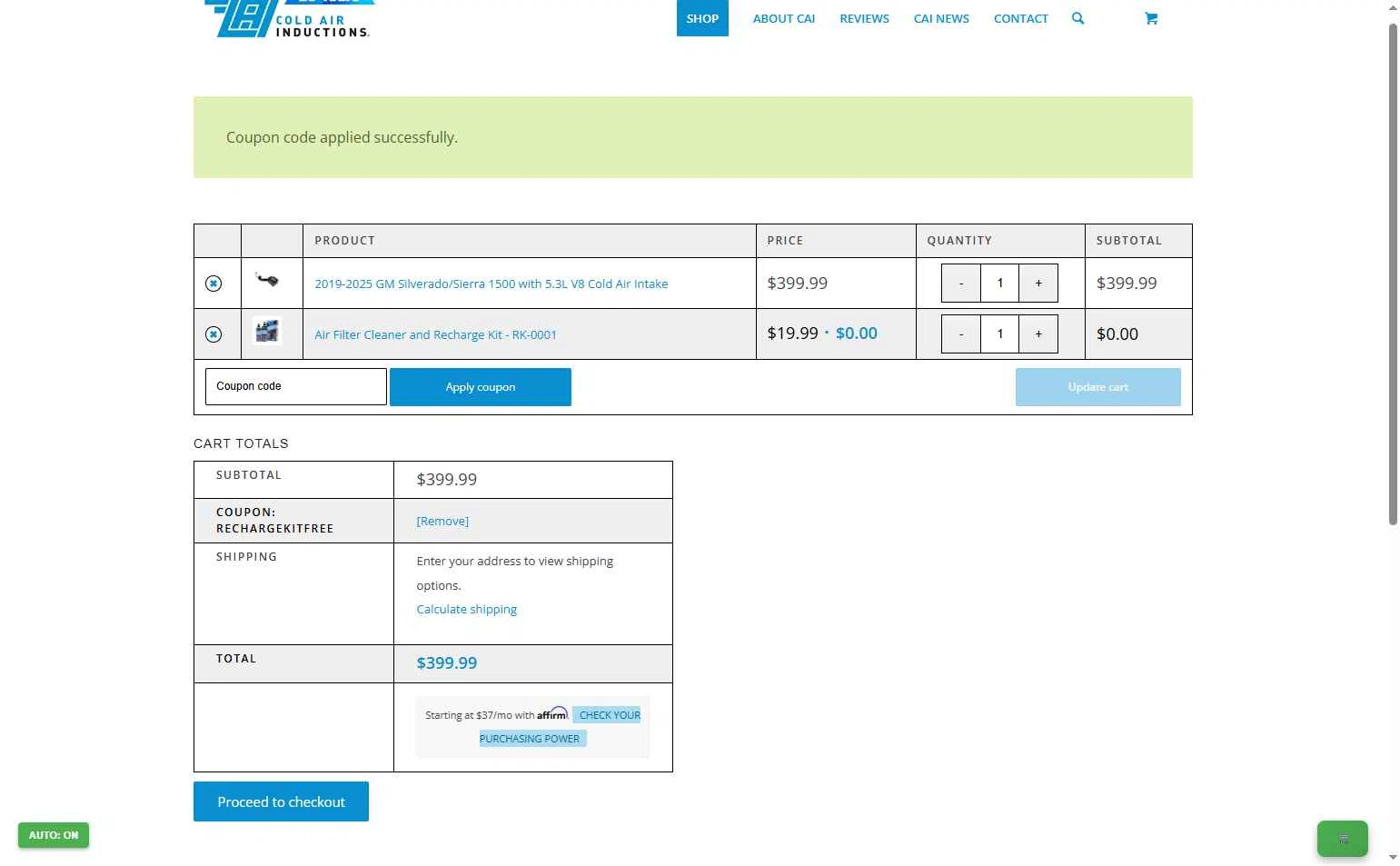
Task: Decrease quantity of Silverado Cold Air Intake
Action: [x=961, y=283]
